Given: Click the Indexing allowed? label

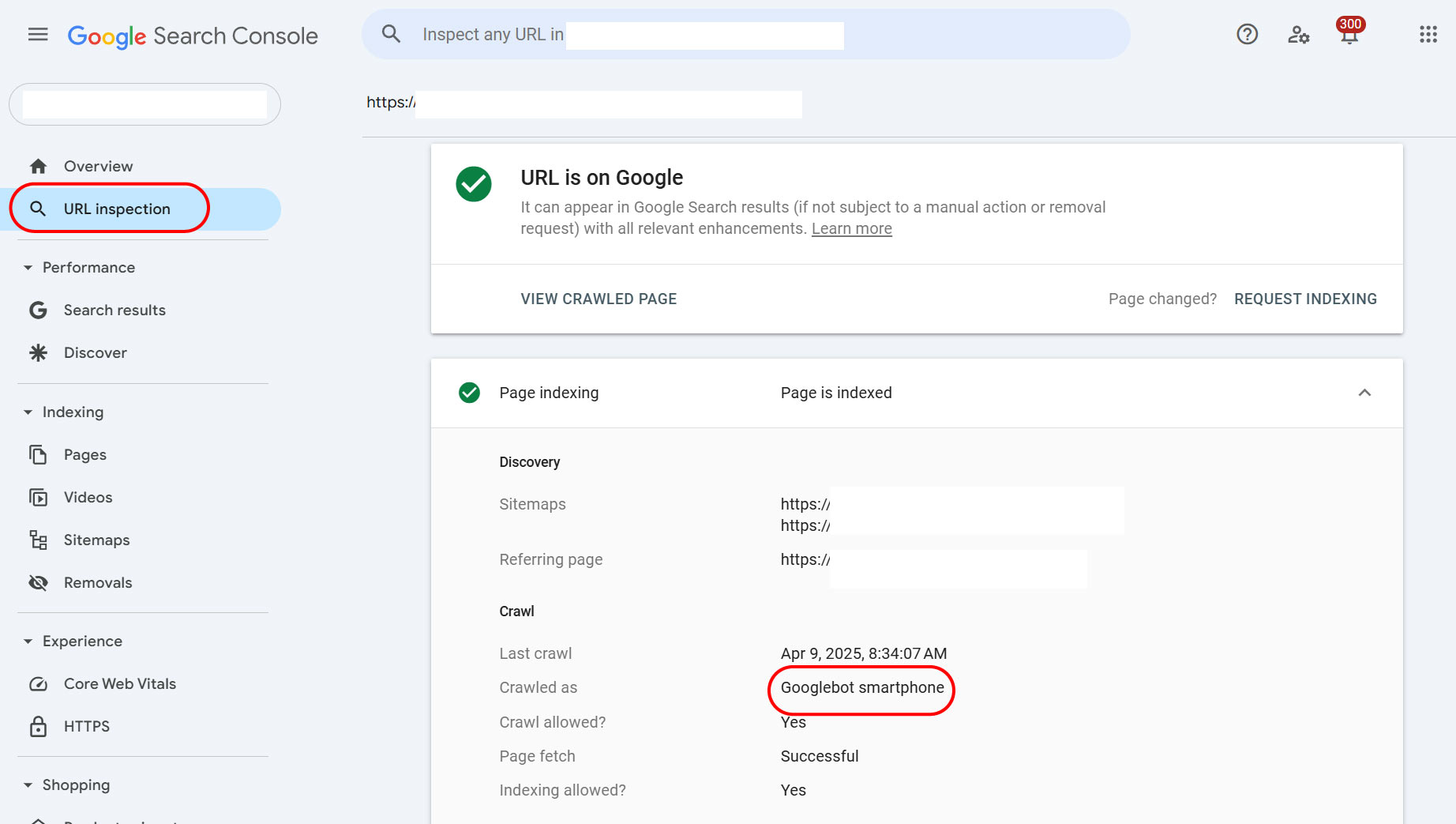Looking at the screenshot, I should point(562,791).
